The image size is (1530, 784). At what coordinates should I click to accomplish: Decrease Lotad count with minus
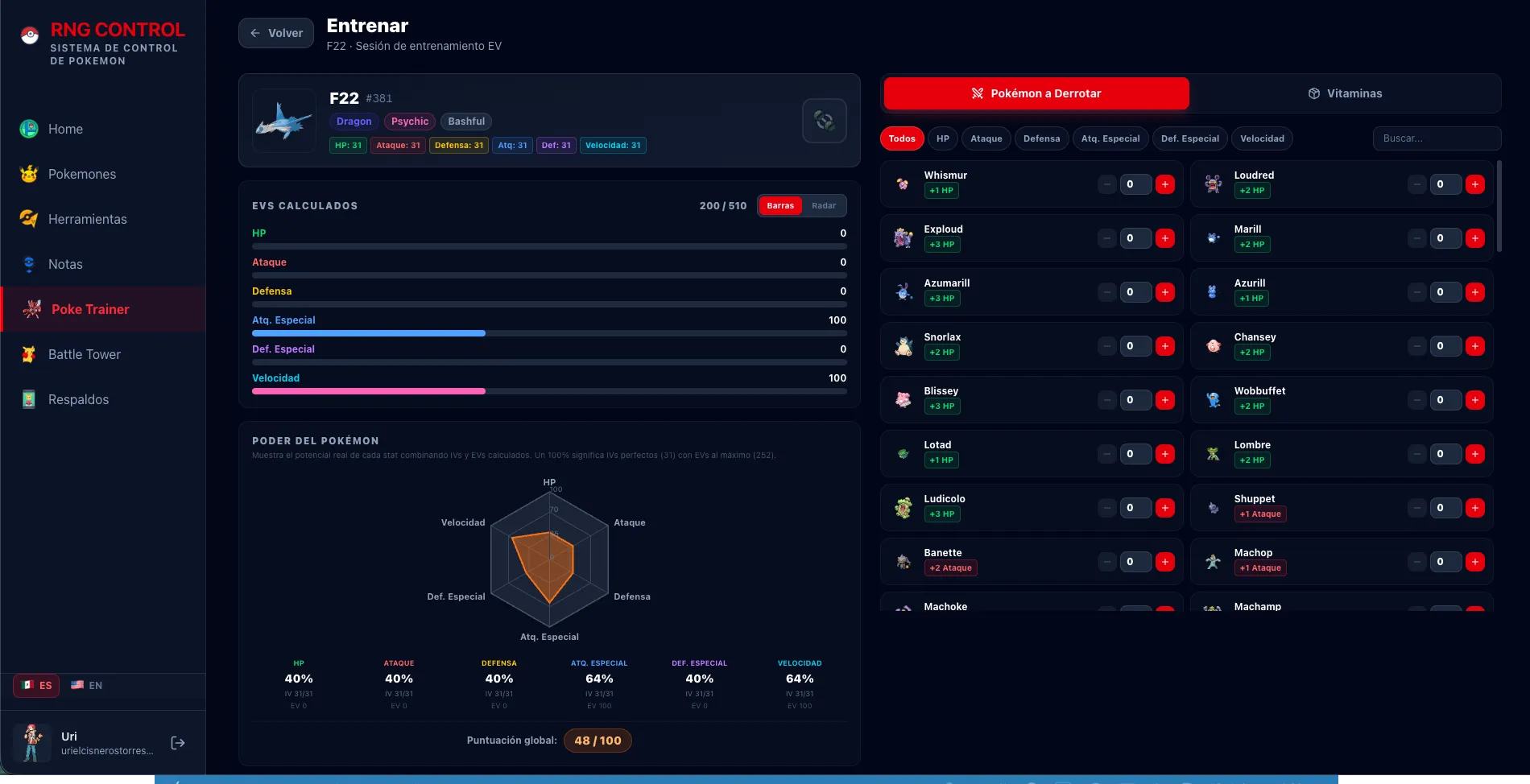(1107, 454)
